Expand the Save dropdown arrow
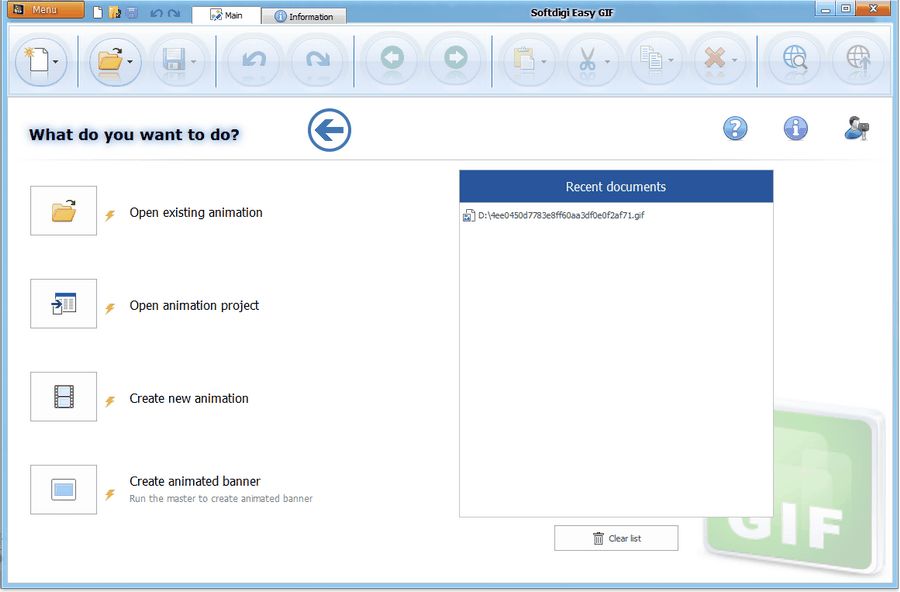This screenshot has height=592, width=900. pos(193,61)
